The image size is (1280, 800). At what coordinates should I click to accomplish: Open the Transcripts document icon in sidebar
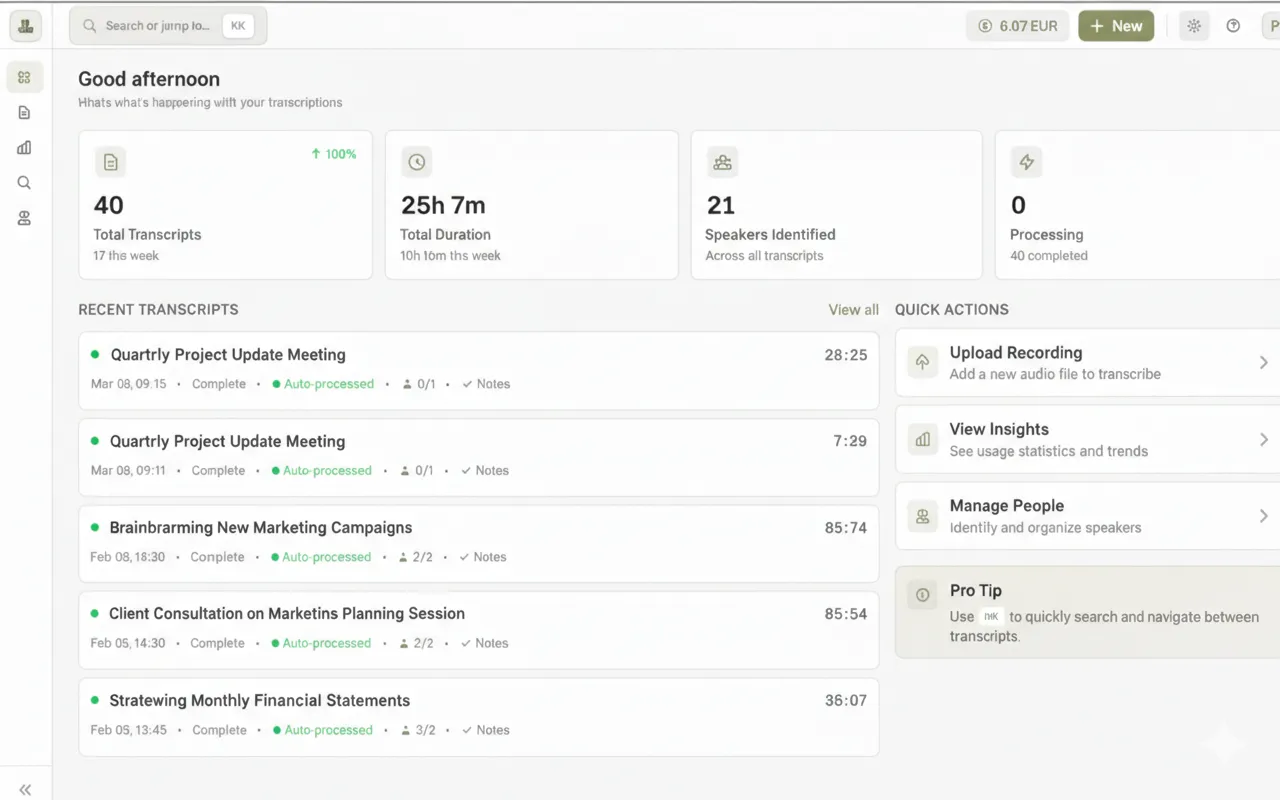click(x=25, y=112)
